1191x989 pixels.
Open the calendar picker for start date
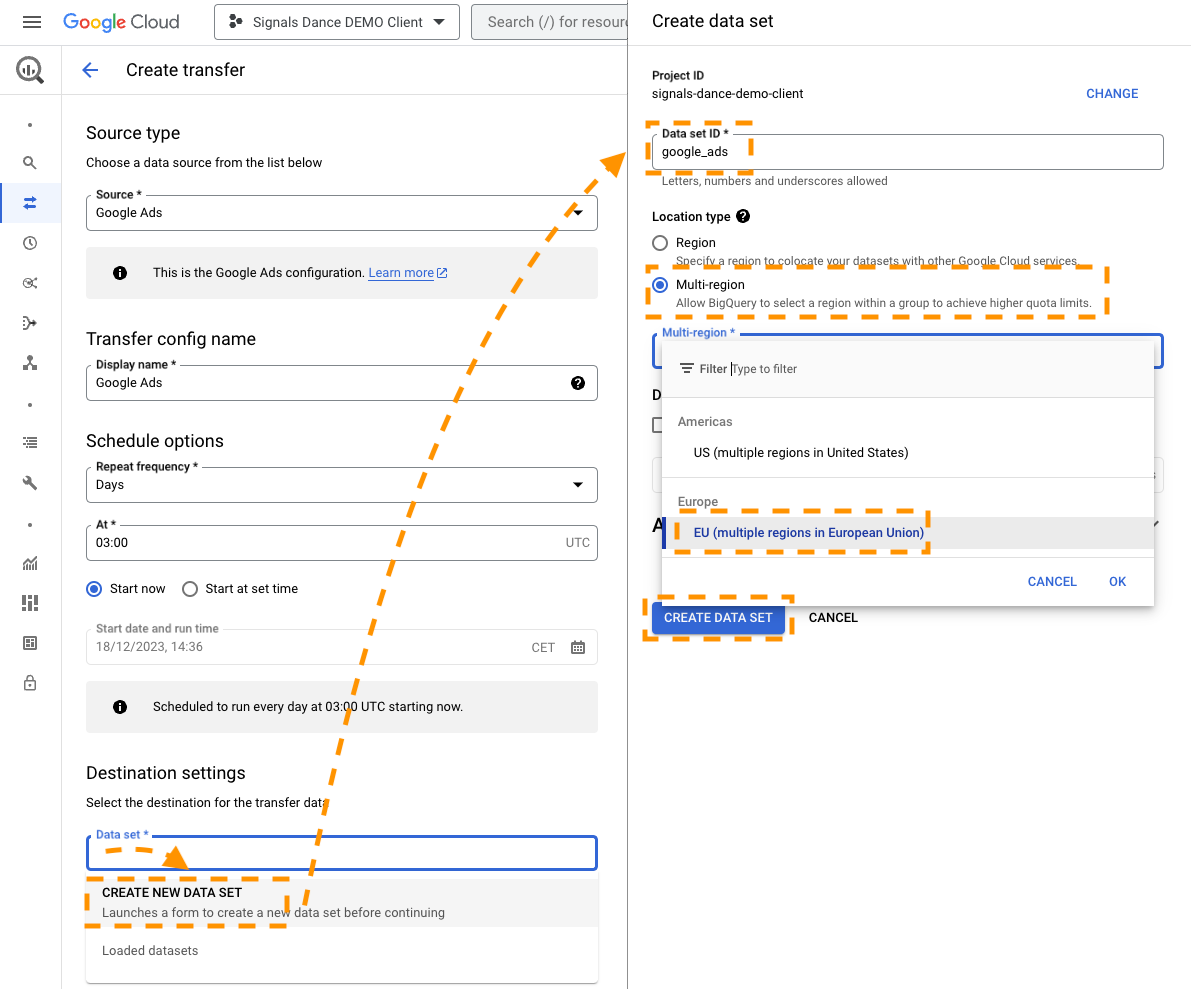(x=578, y=647)
